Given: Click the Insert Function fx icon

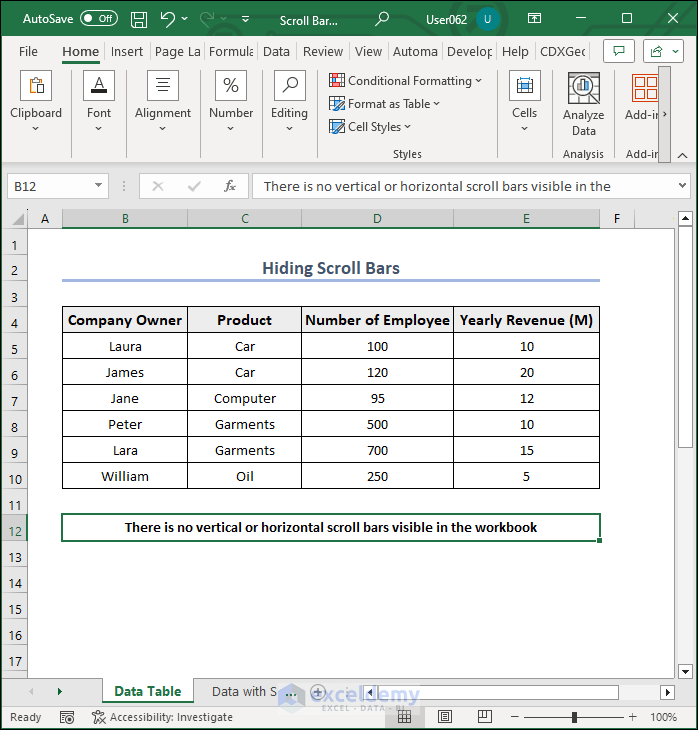Looking at the screenshot, I should pyautogui.click(x=230, y=186).
